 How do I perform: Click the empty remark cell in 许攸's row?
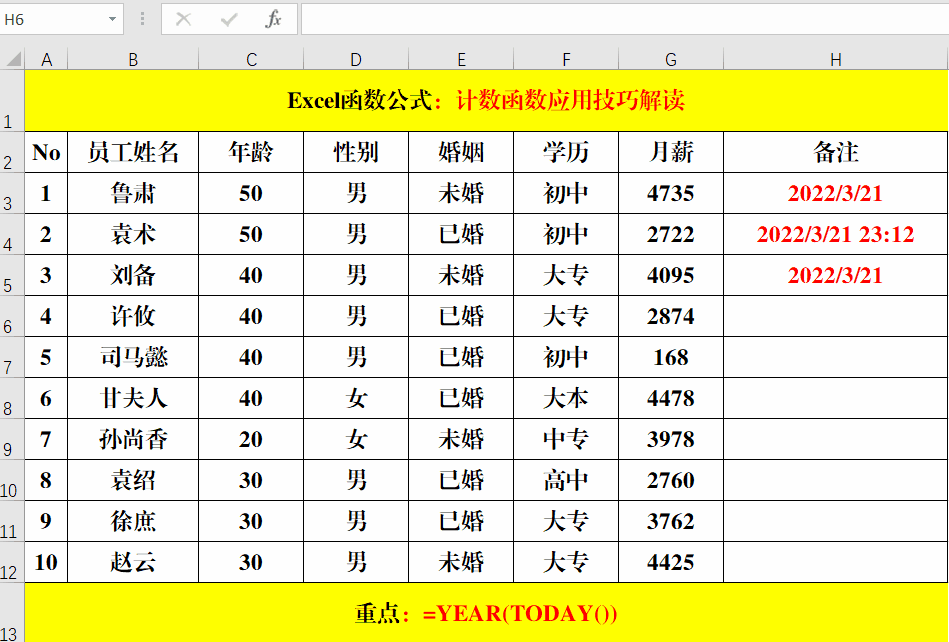836,316
